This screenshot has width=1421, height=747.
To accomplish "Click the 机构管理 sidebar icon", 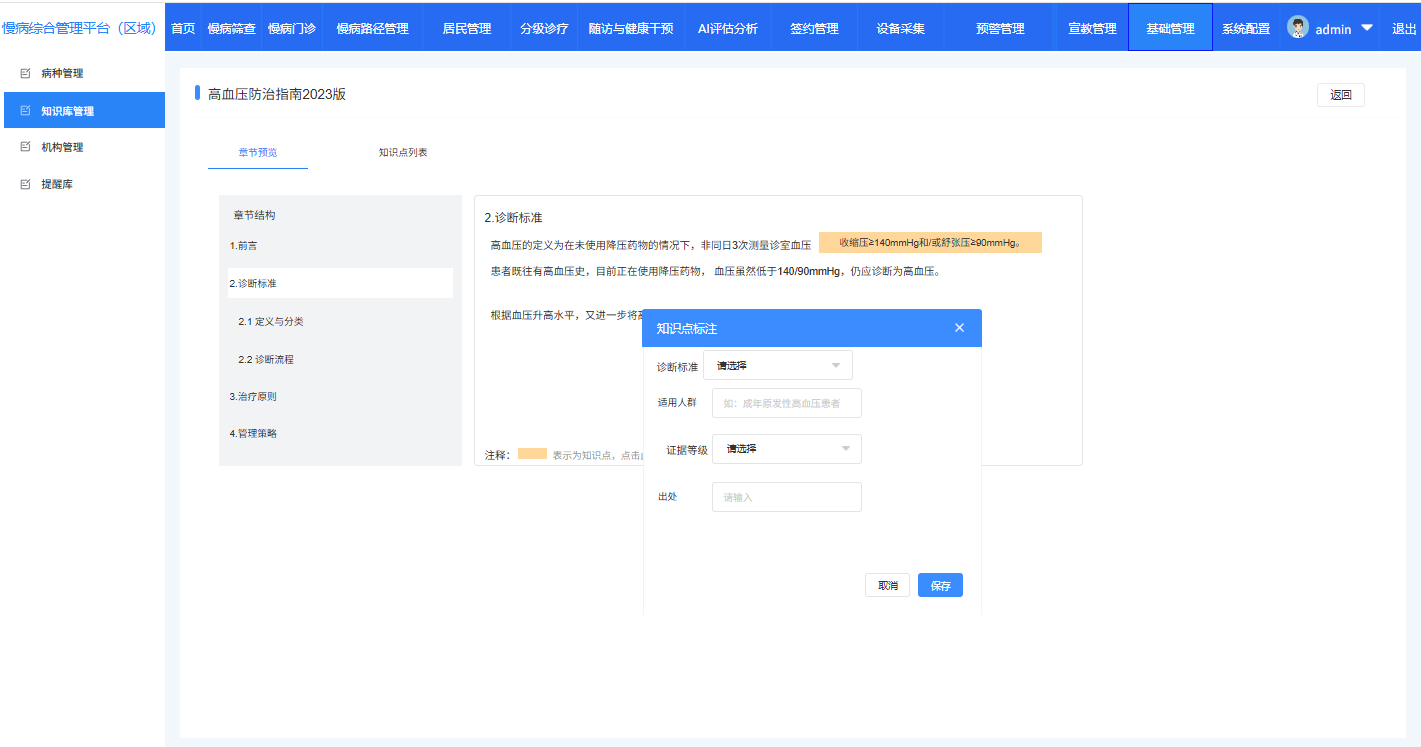I will 26,147.
